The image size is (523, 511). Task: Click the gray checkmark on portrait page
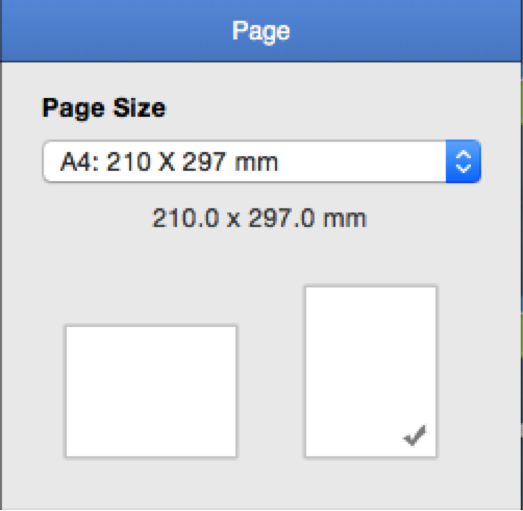click(x=415, y=435)
